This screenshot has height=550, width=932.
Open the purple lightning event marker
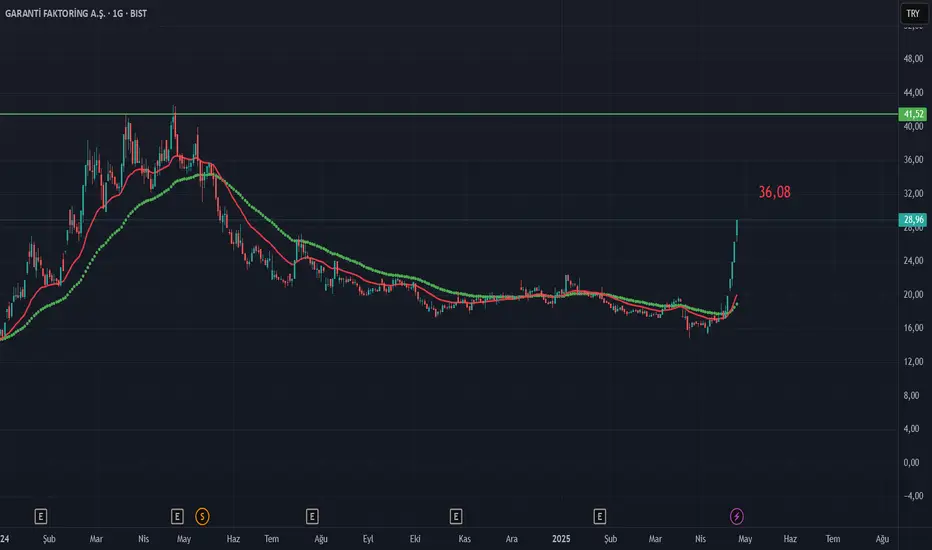tap(736, 516)
